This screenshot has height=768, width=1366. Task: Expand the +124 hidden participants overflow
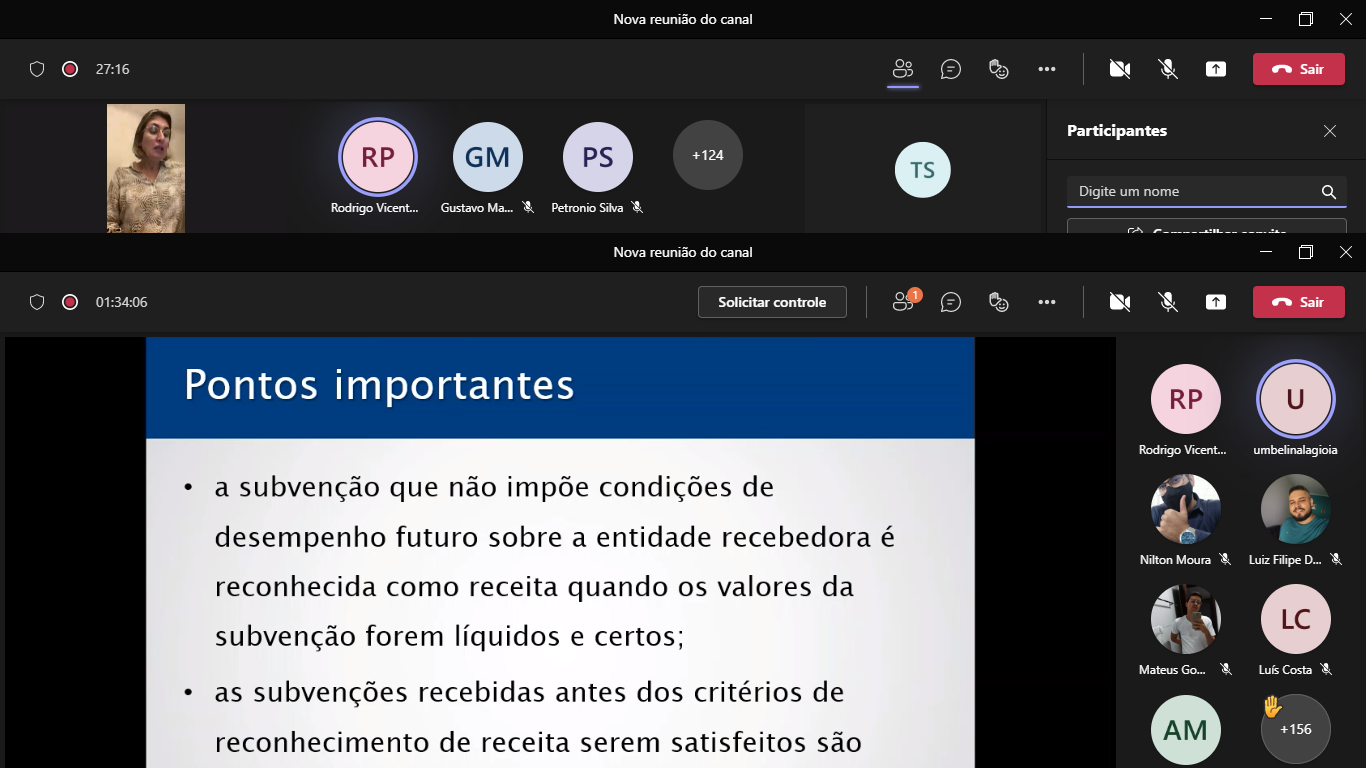point(707,155)
